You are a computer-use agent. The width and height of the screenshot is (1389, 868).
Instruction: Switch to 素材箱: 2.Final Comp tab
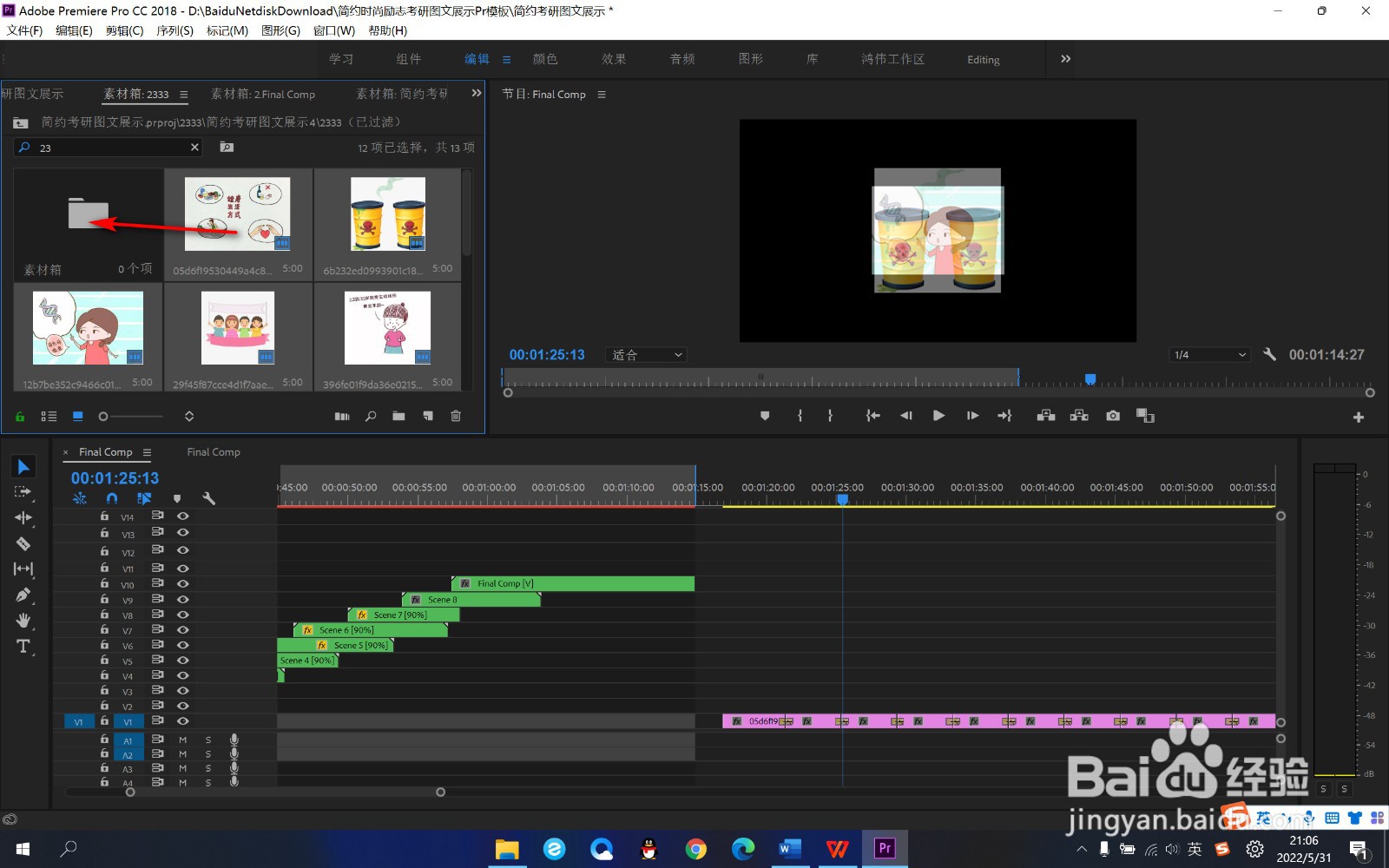(x=263, y=94)
